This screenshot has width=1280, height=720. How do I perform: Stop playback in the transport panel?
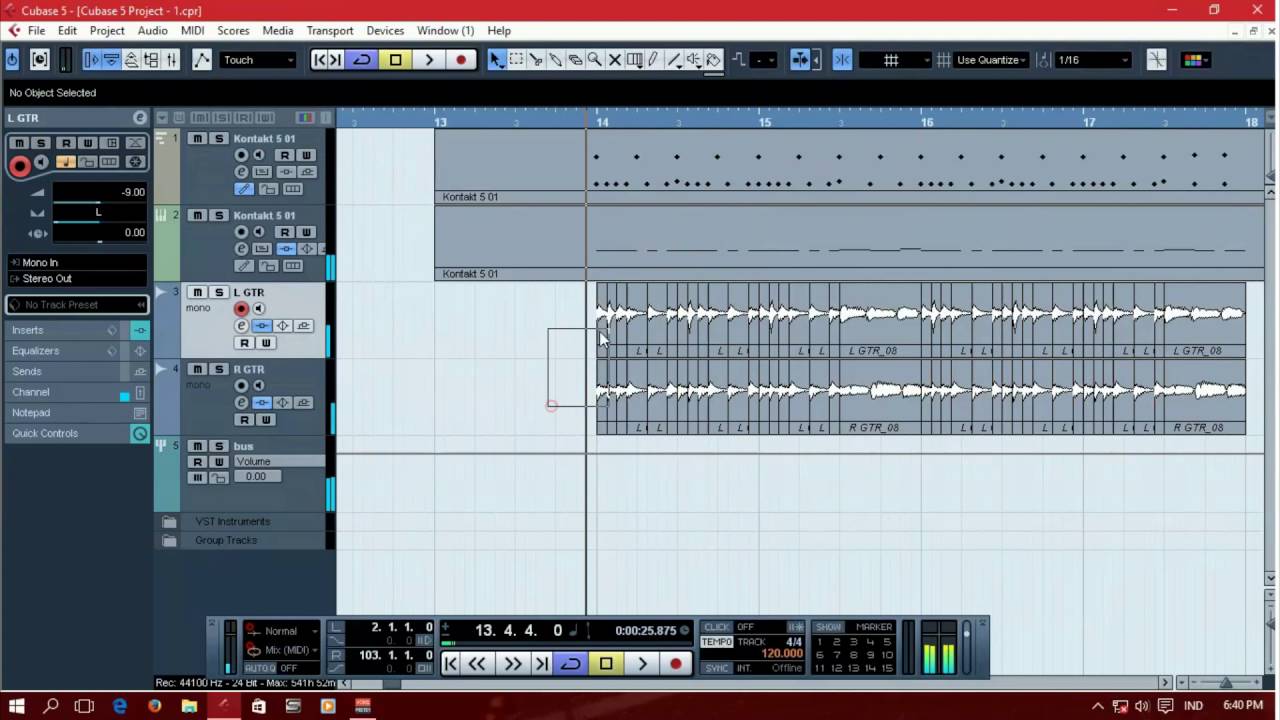[x=606, y=664]
